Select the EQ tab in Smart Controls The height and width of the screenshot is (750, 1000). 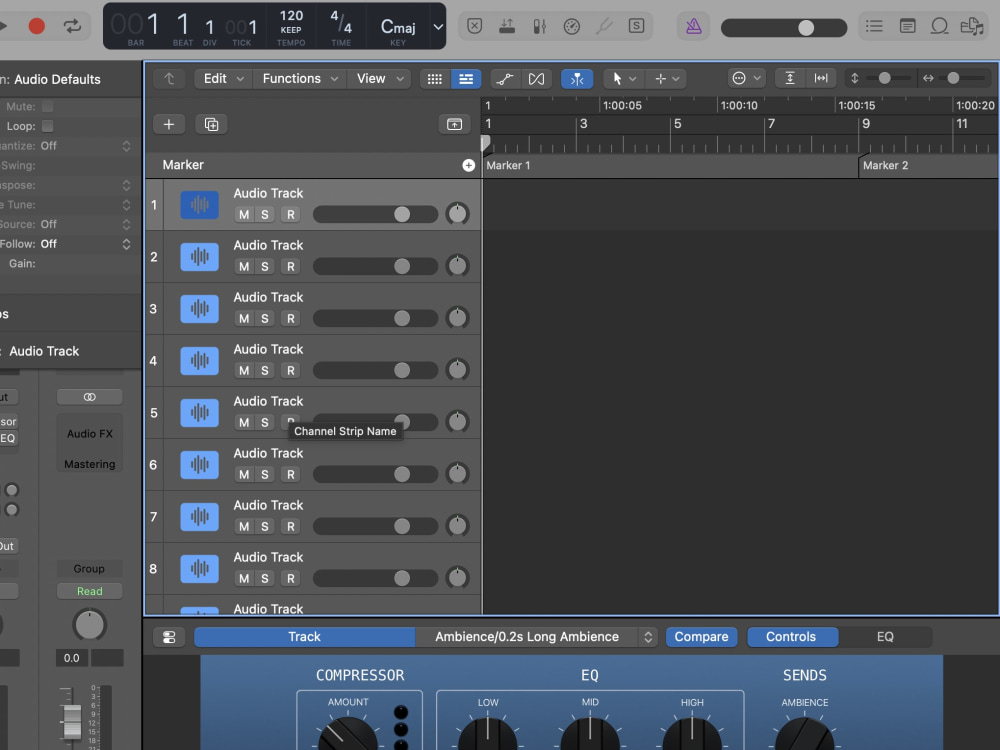(x=885, y=637)
